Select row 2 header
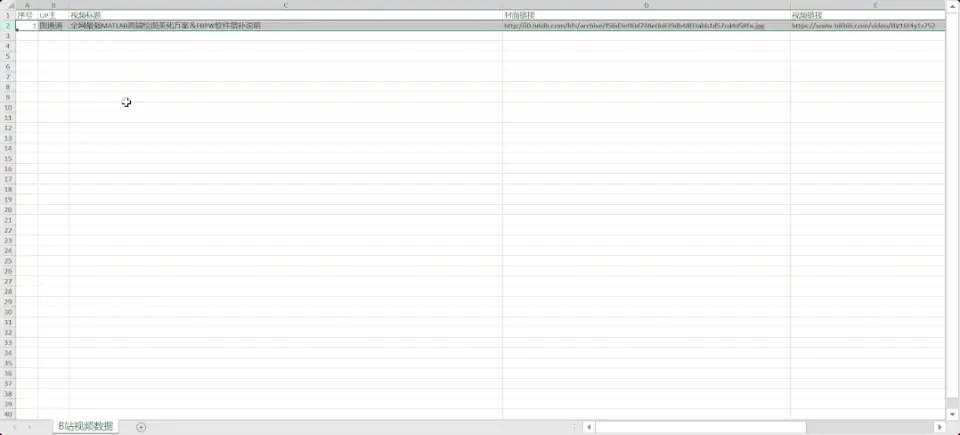 pos(8,25)
